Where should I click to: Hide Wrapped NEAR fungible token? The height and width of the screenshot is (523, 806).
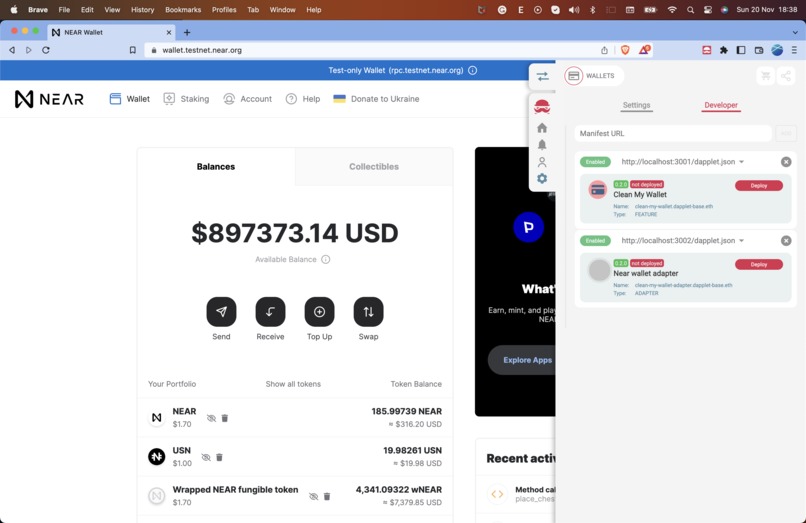point(314,496)
